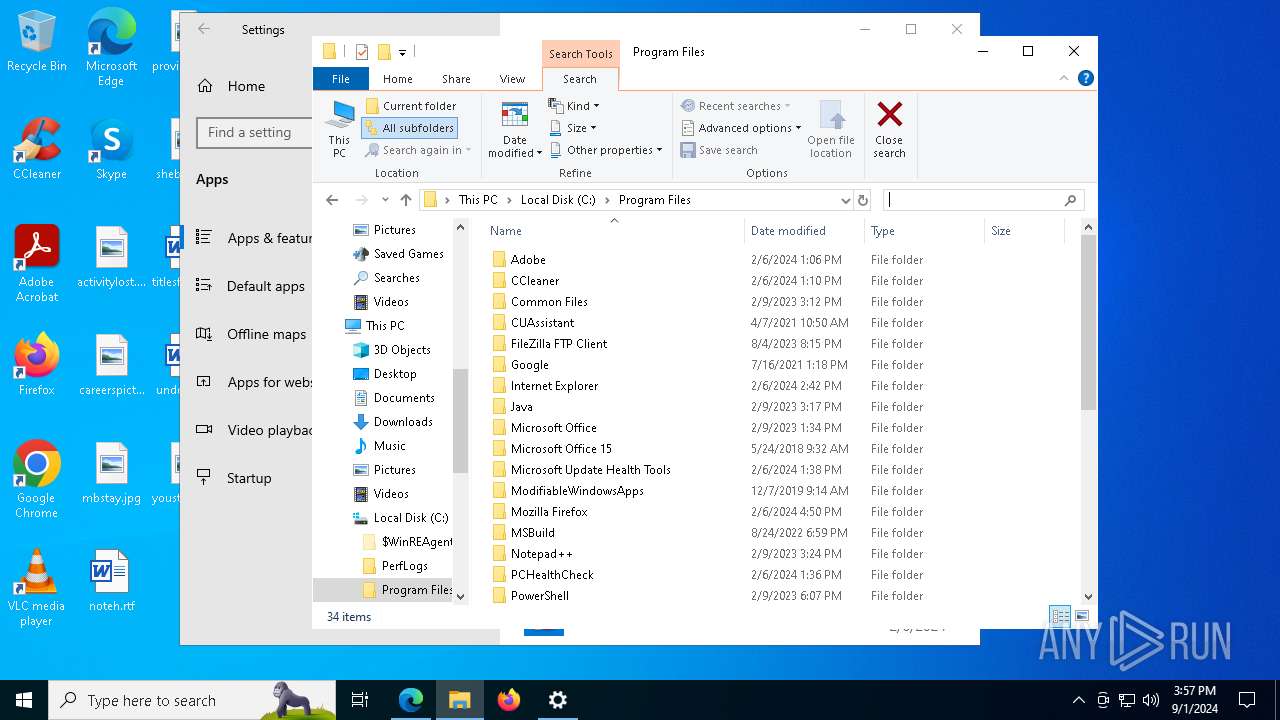Open Firefox from taskbar
Viewport: 1280px width, 720px height.
pos(509,700)
